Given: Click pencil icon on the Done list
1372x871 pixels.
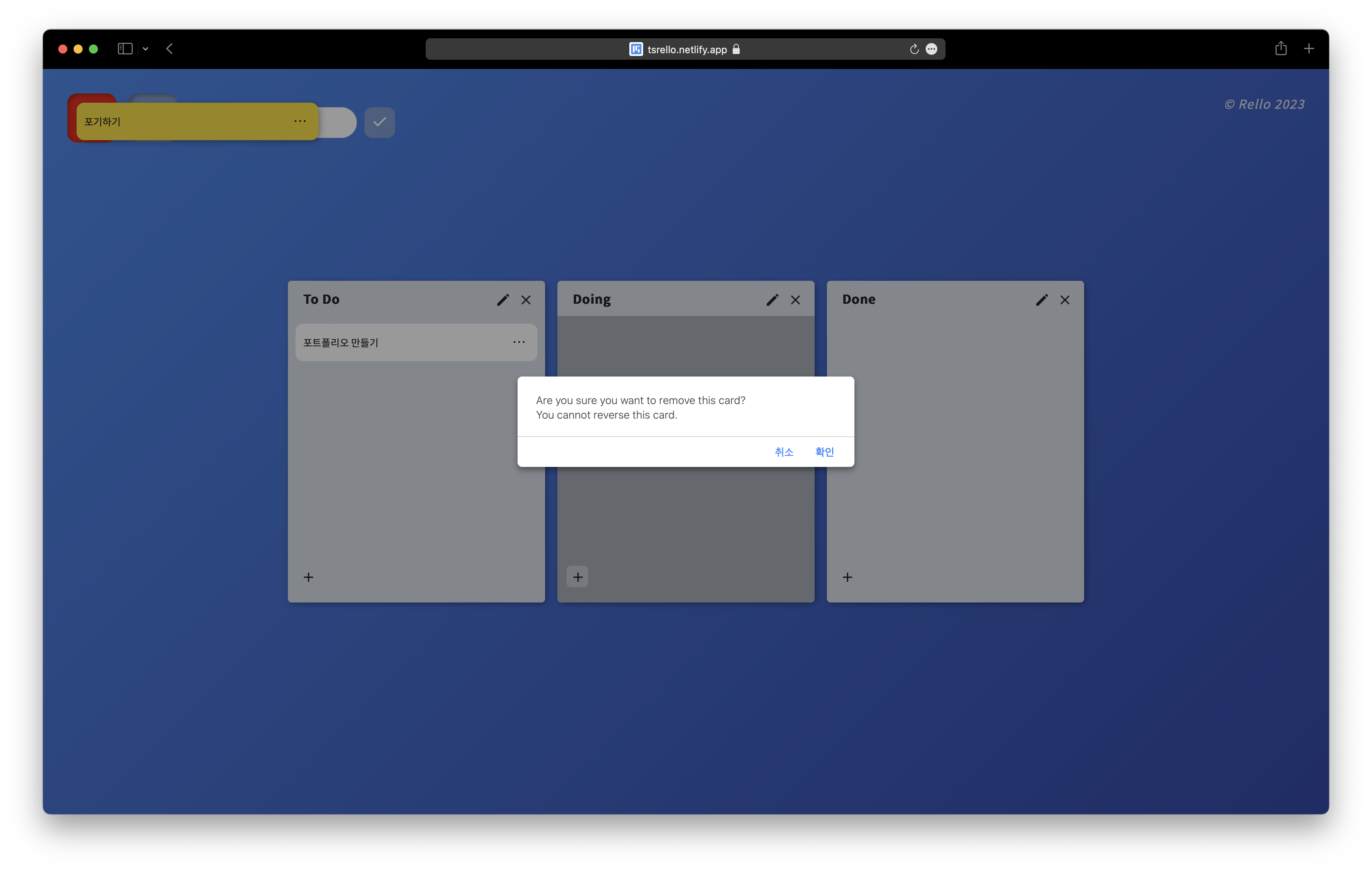Looking at the screenshot, I should pyautogui.click(x=1042, y=300).
